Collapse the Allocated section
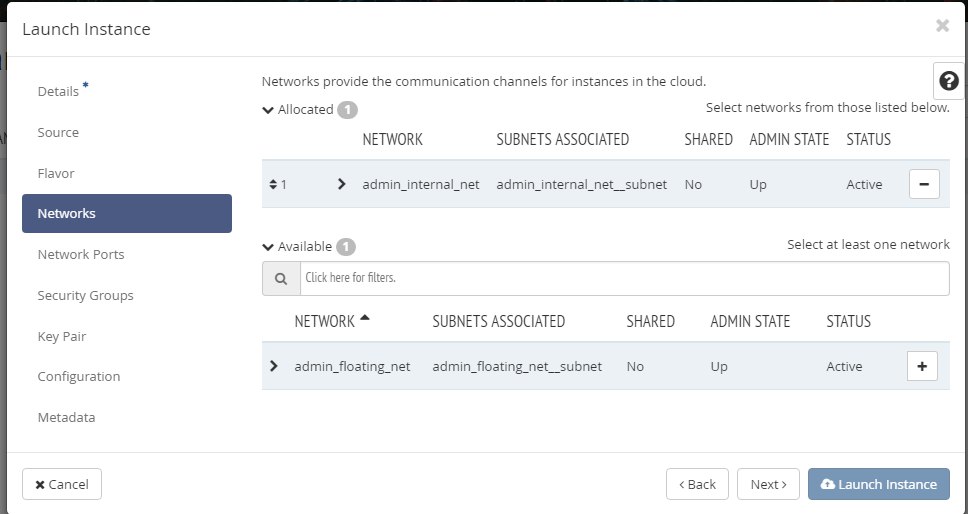This screenshot has height=514, width=968. pyautogui.click(x=268, y=110)
